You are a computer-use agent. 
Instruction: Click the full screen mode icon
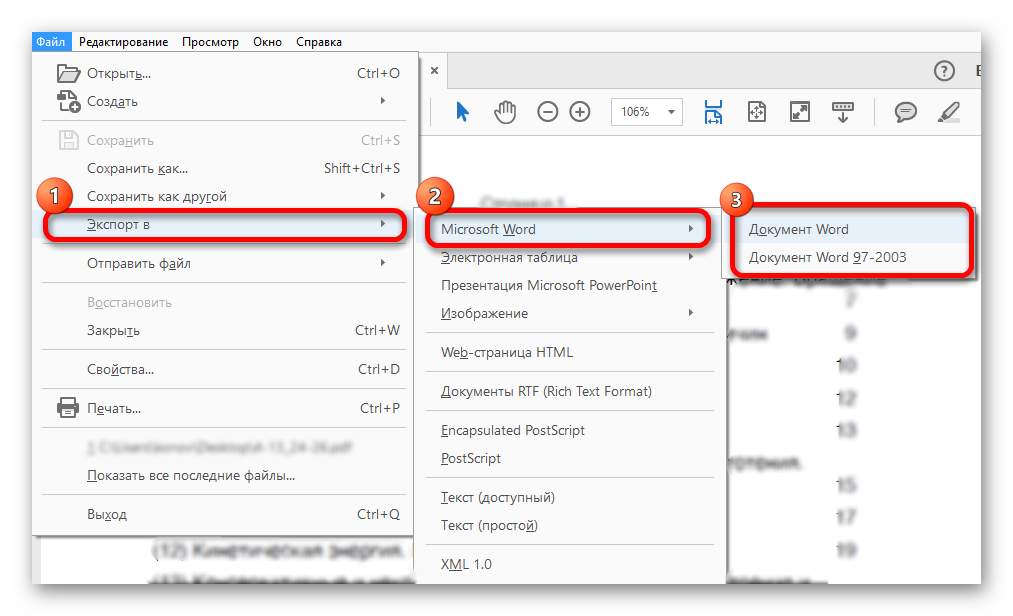tap(800, 112)
